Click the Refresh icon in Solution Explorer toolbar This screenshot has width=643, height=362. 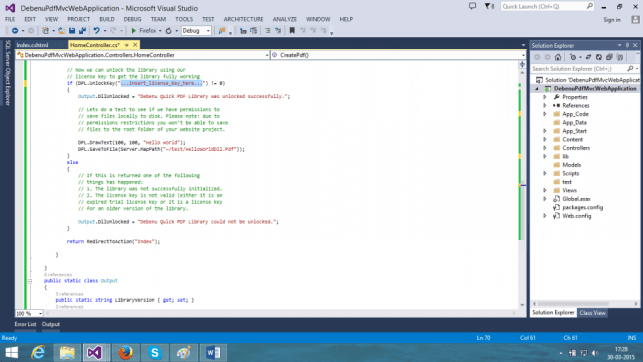[599, 57]
